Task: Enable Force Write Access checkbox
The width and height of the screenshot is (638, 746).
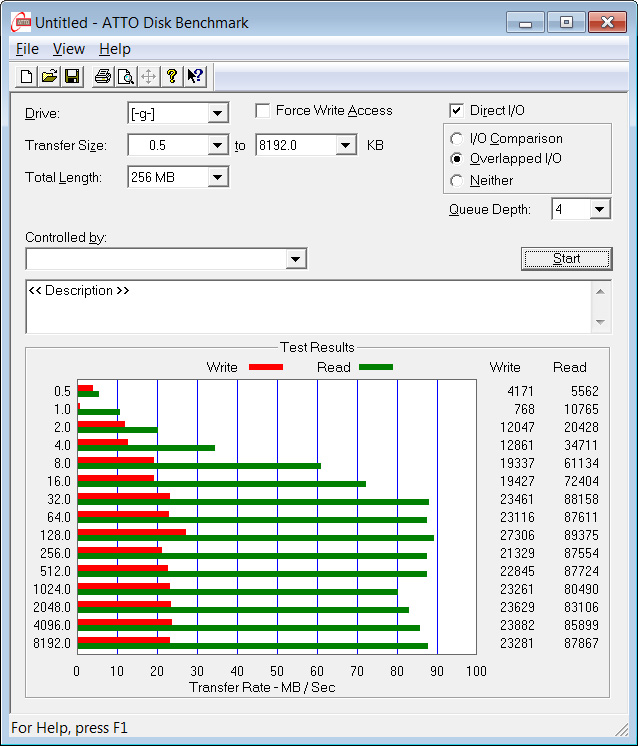Action: pyautogui.click(x=263, y=110)
